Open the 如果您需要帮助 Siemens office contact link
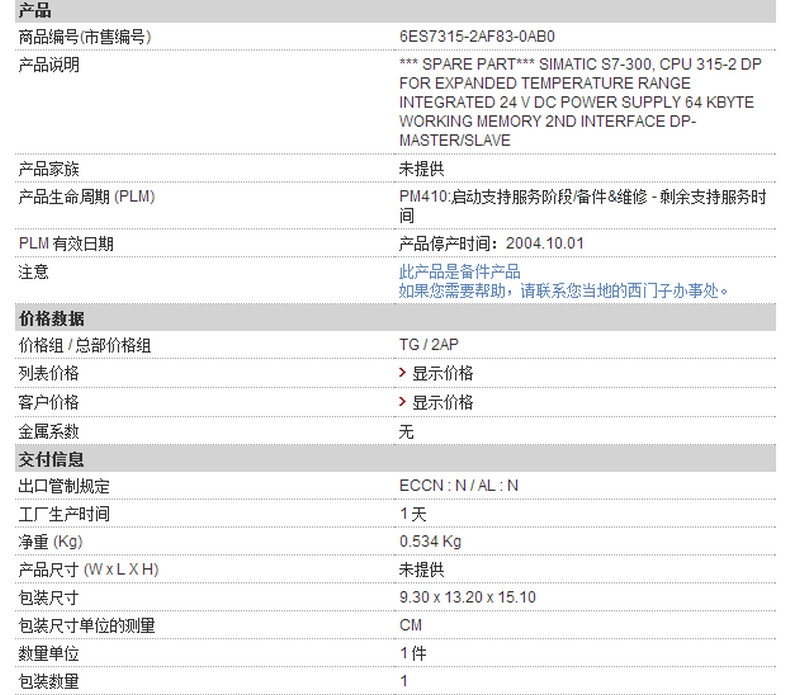Image resolution: width=800 pixels, height=695 pixels. coord(563,290)
